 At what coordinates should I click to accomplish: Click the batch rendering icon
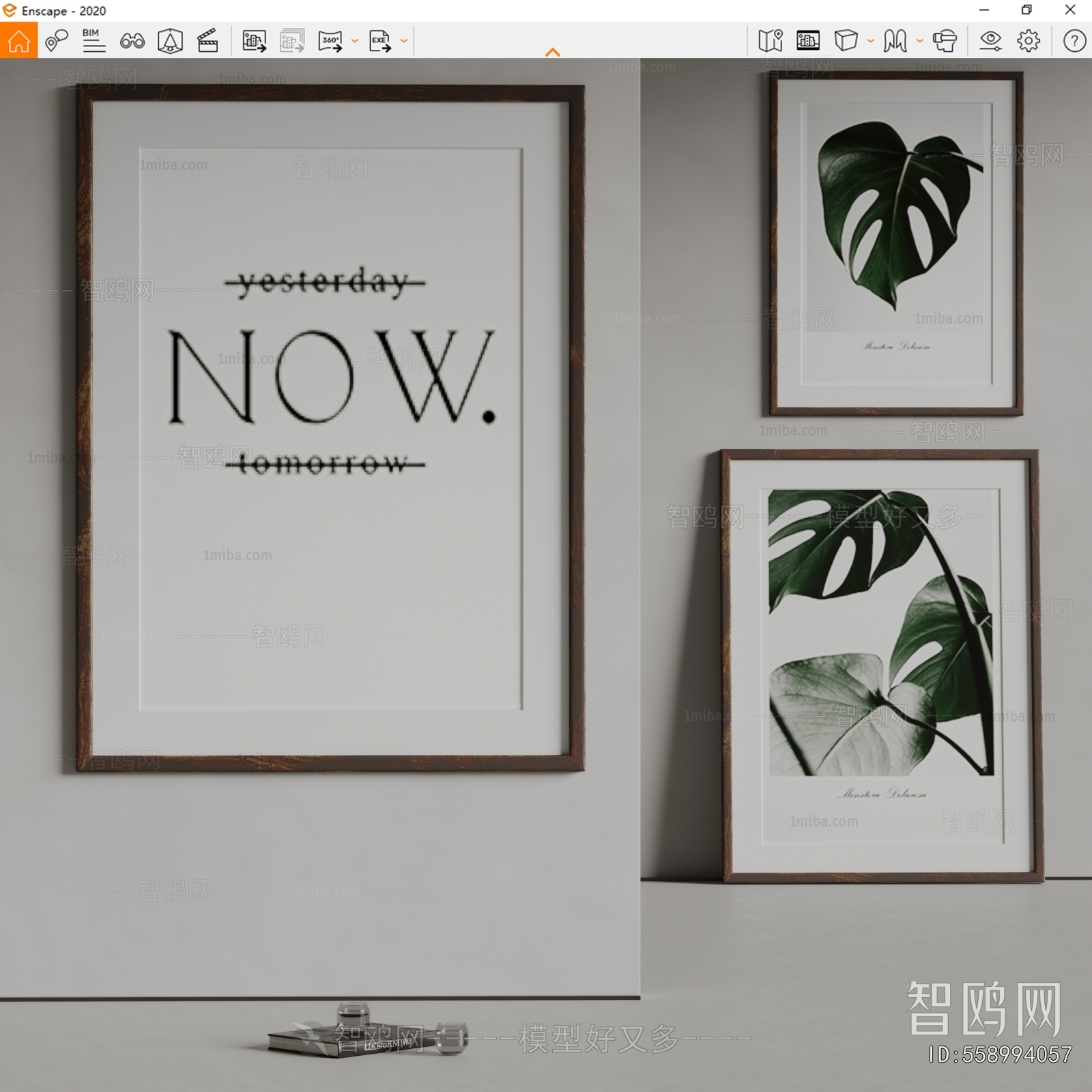(292, 41)
